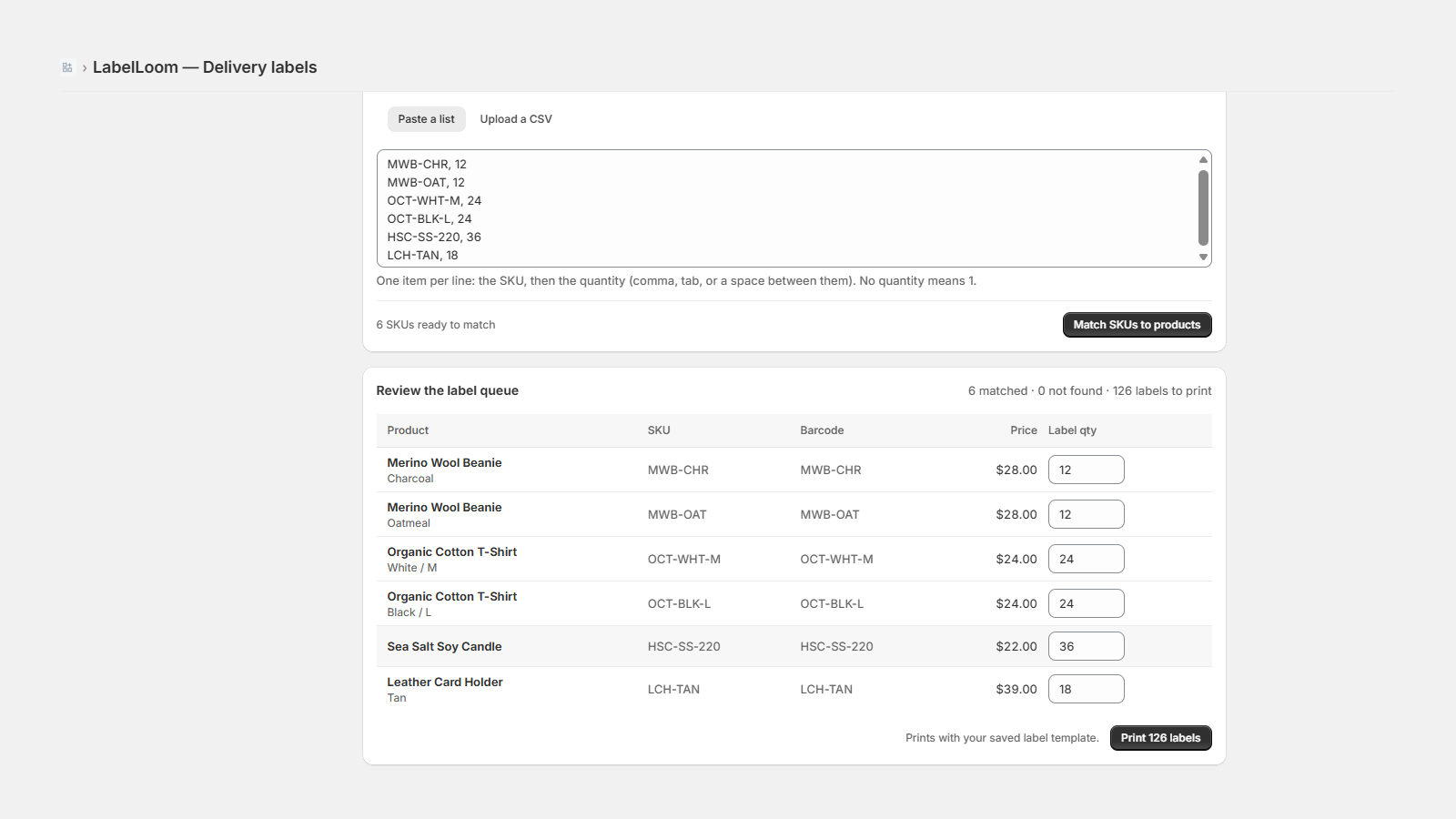Edit label qty for OCT-WHT-M
The height and width of the screenshot is (819, 1456).
[1086, 559]
